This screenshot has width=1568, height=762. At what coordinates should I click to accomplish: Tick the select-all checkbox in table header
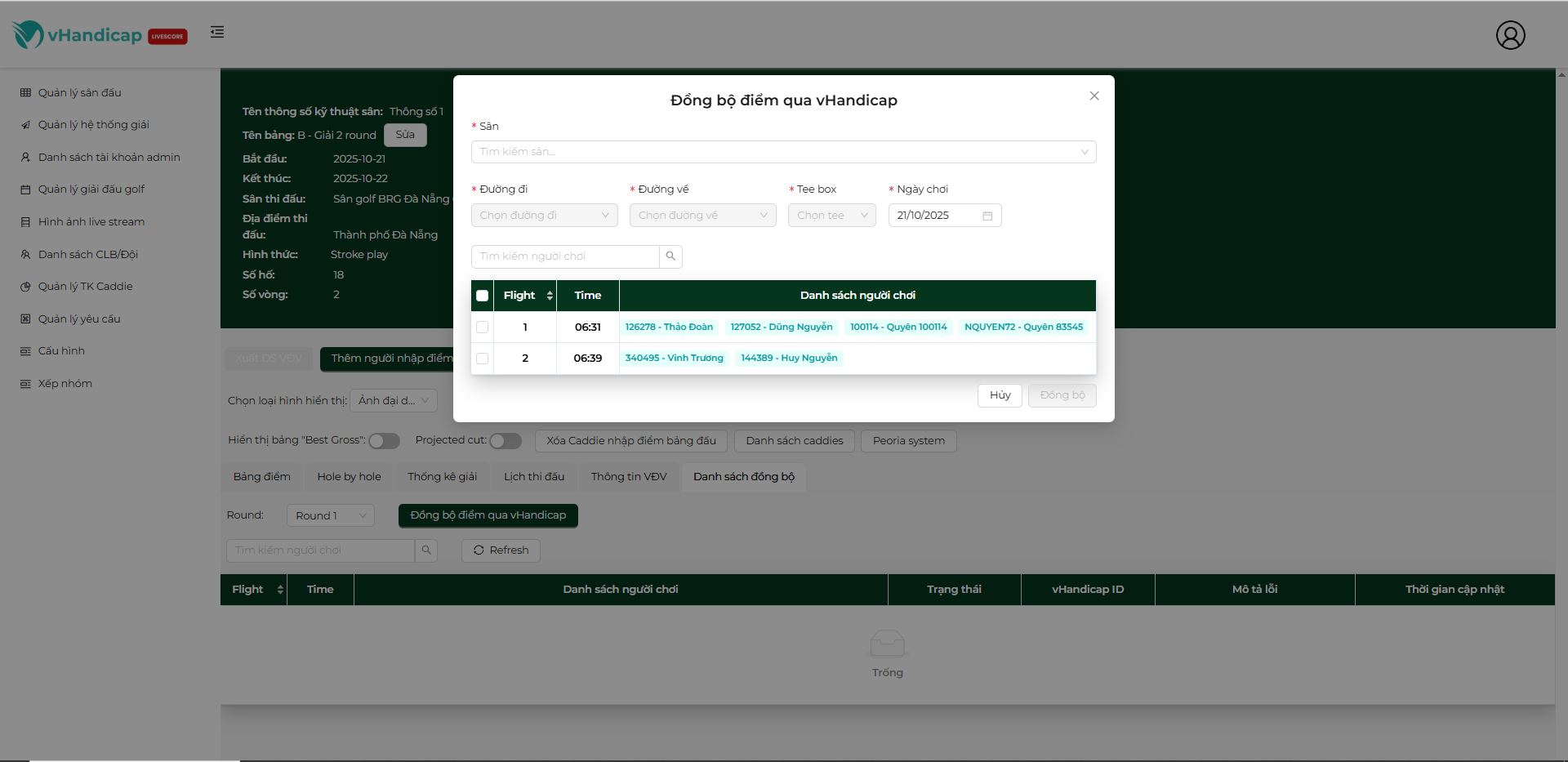click(483, 296)
